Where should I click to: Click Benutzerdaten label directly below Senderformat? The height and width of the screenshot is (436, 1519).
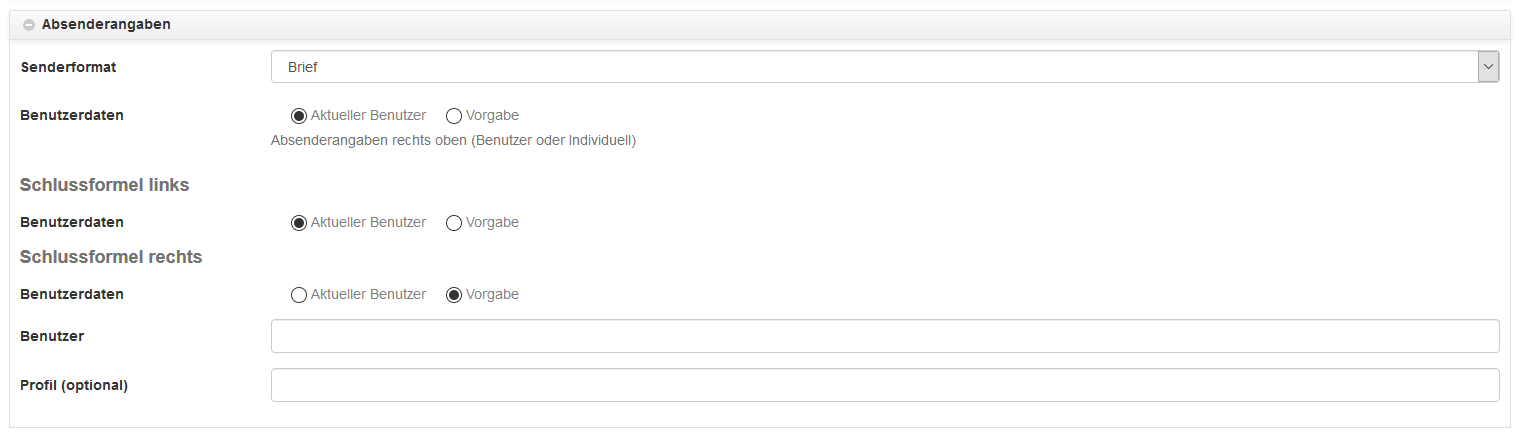72,115
